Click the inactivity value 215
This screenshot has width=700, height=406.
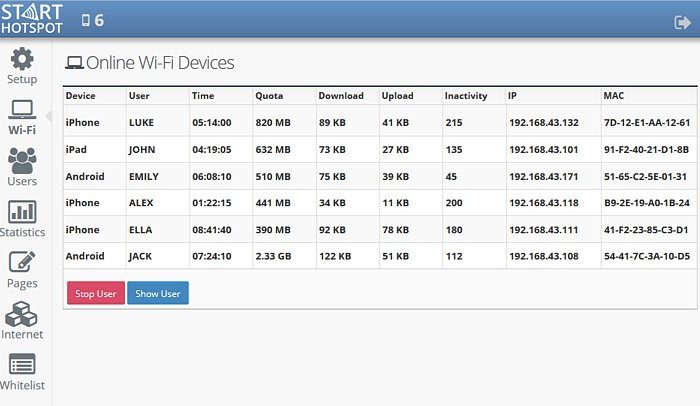click(x=454, y=122)
